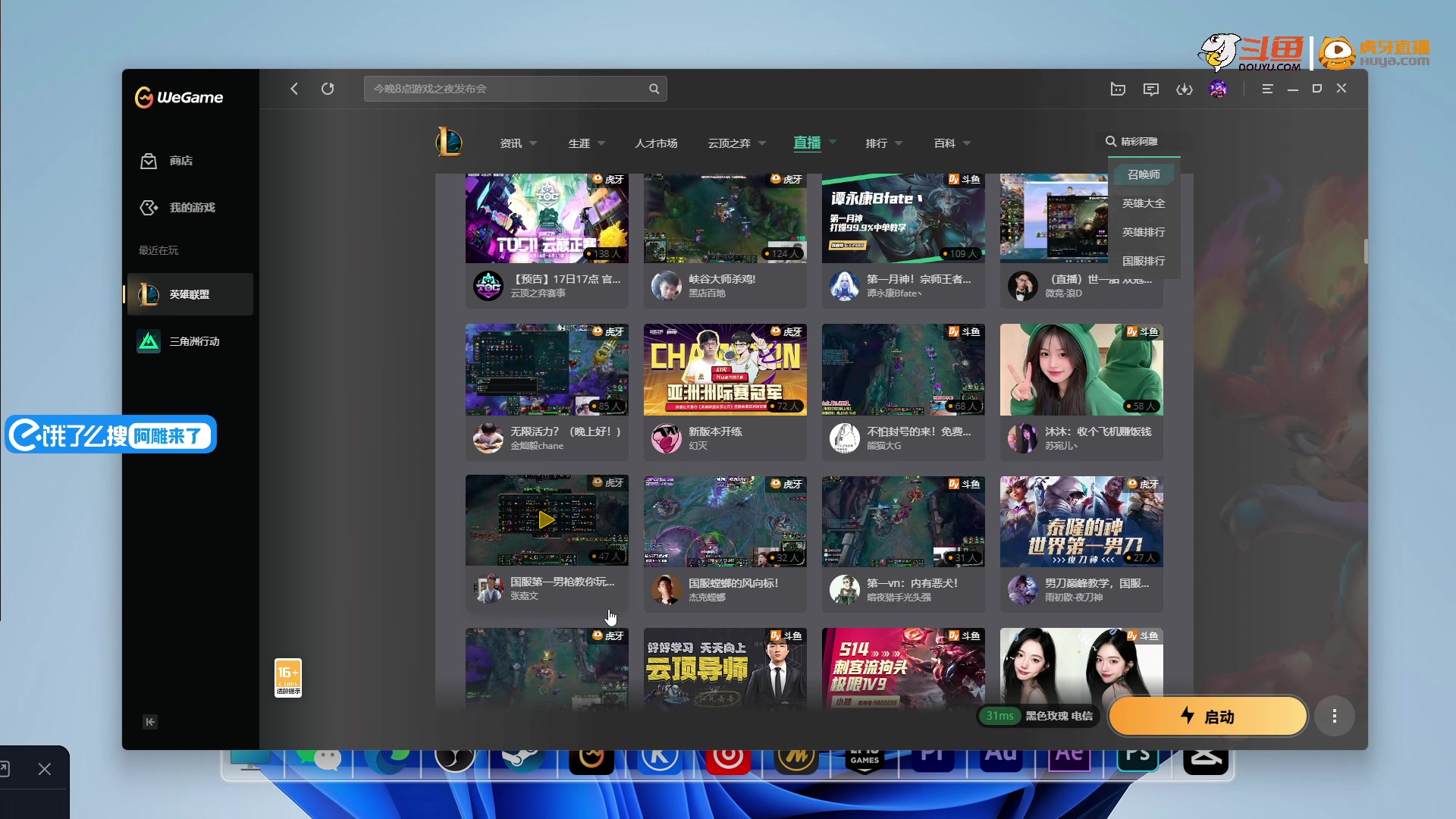Image resolution: width=1456 pixels, height=819 pixels.
Task: Open Adobe After Effects in the taskbar
Action: point(1069,759)
